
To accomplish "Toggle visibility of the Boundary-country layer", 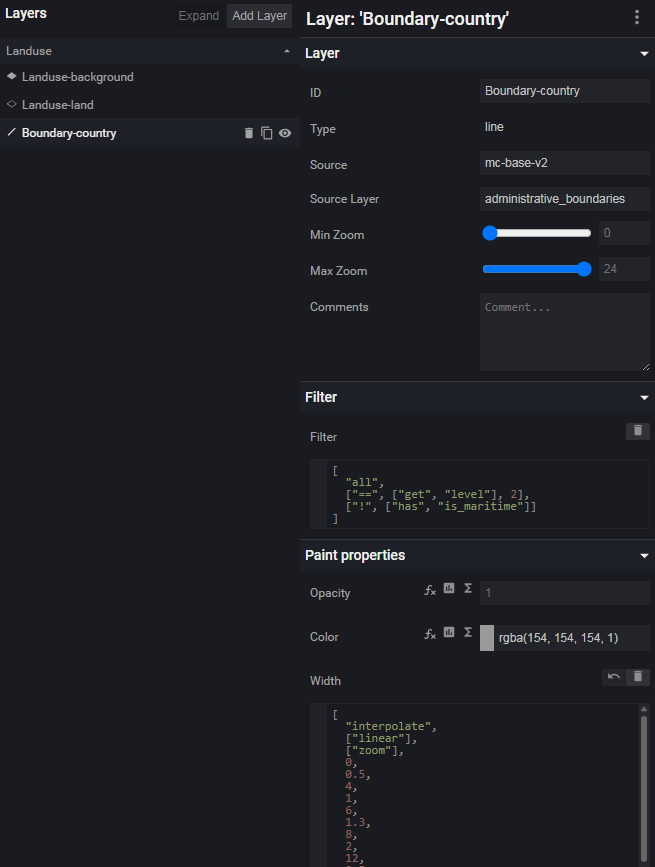I will pyautogui.click(x=285, y=133).
